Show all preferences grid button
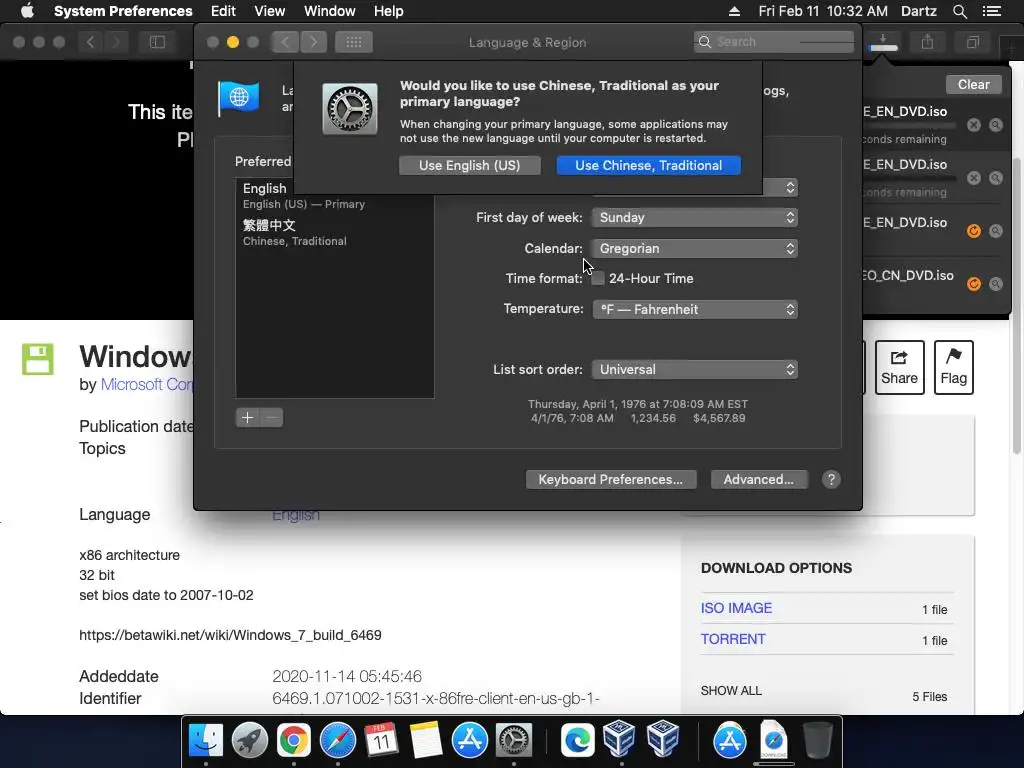Screen dimensions: 1024x768 pyautogui.click(x=354, y=42)
